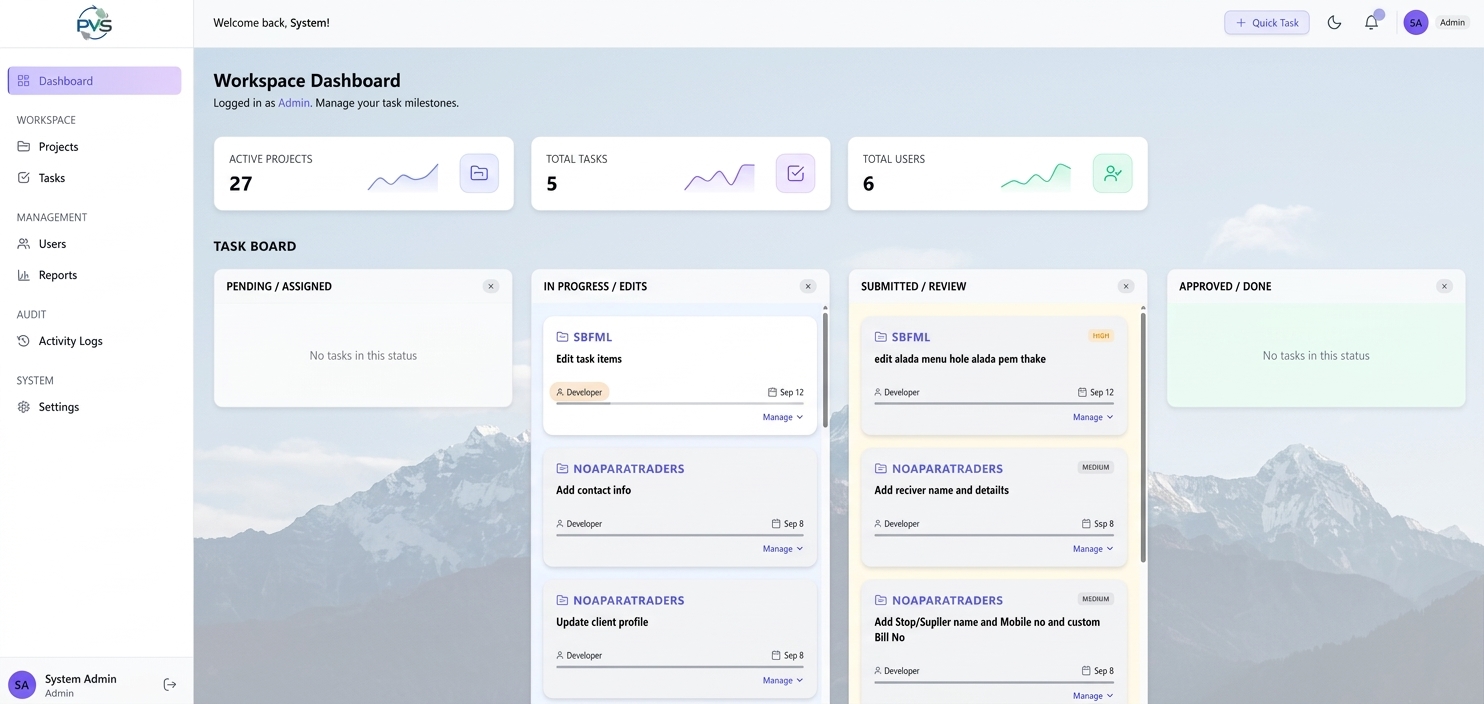This screenshot has height=704, width=1484.
Task: Open SBFML project on Edit task items card
Action: [593, 337]
